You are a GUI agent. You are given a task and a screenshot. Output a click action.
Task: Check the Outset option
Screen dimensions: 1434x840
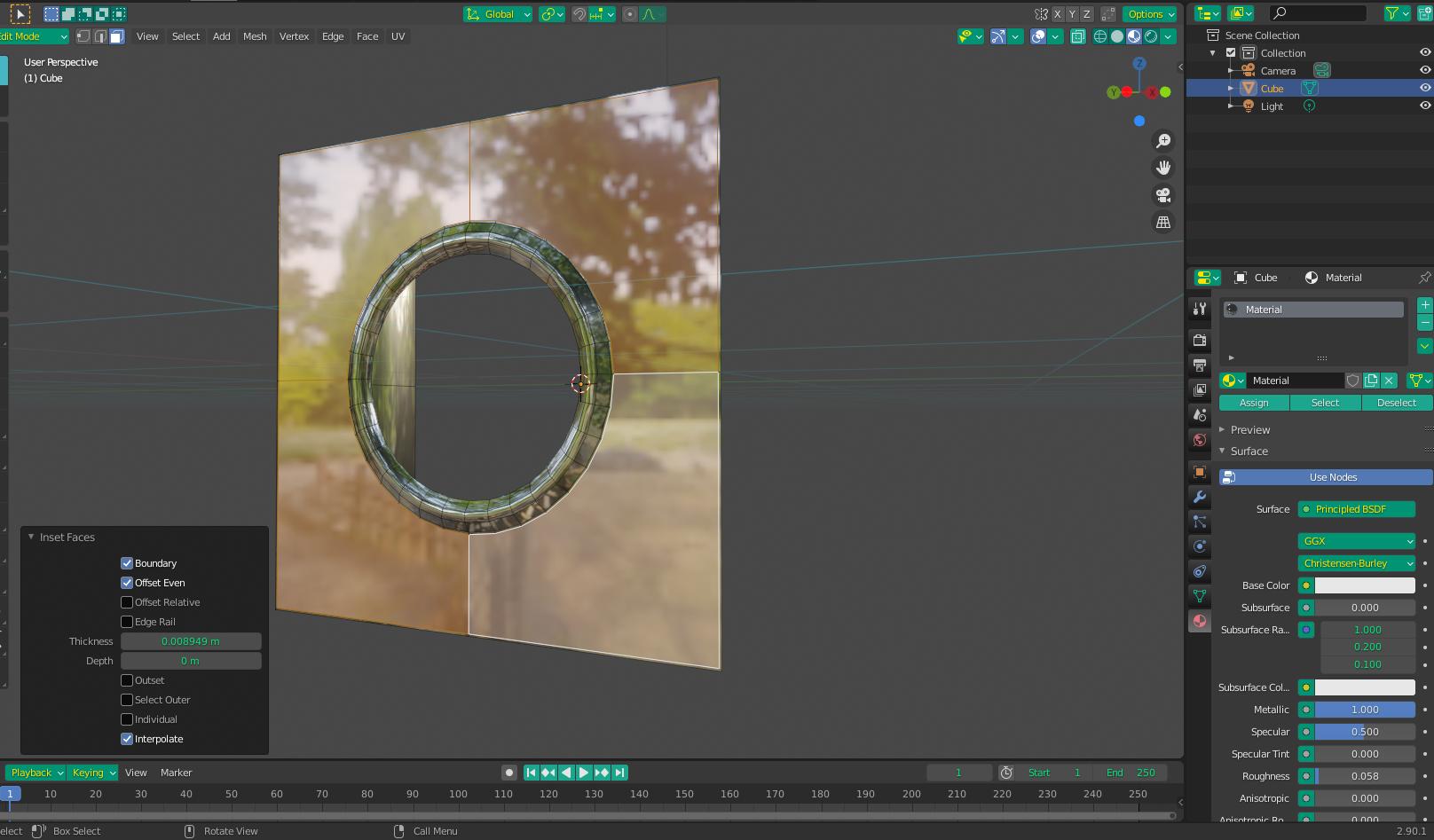127,680
